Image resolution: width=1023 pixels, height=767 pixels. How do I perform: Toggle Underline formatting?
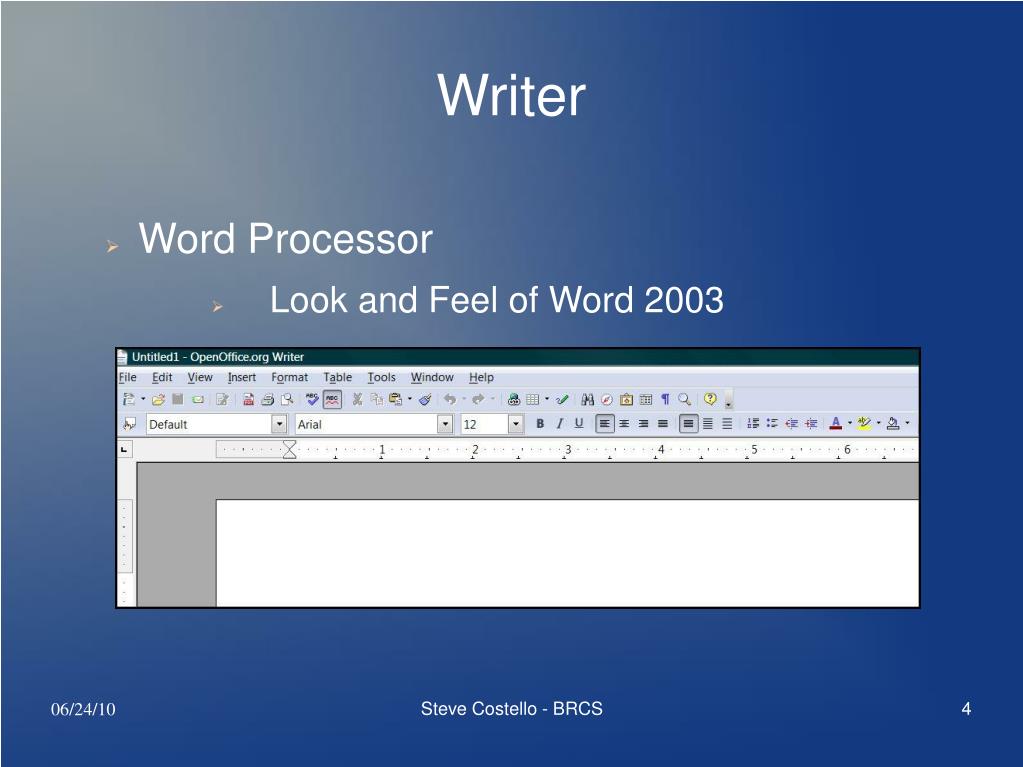point(579,424)
